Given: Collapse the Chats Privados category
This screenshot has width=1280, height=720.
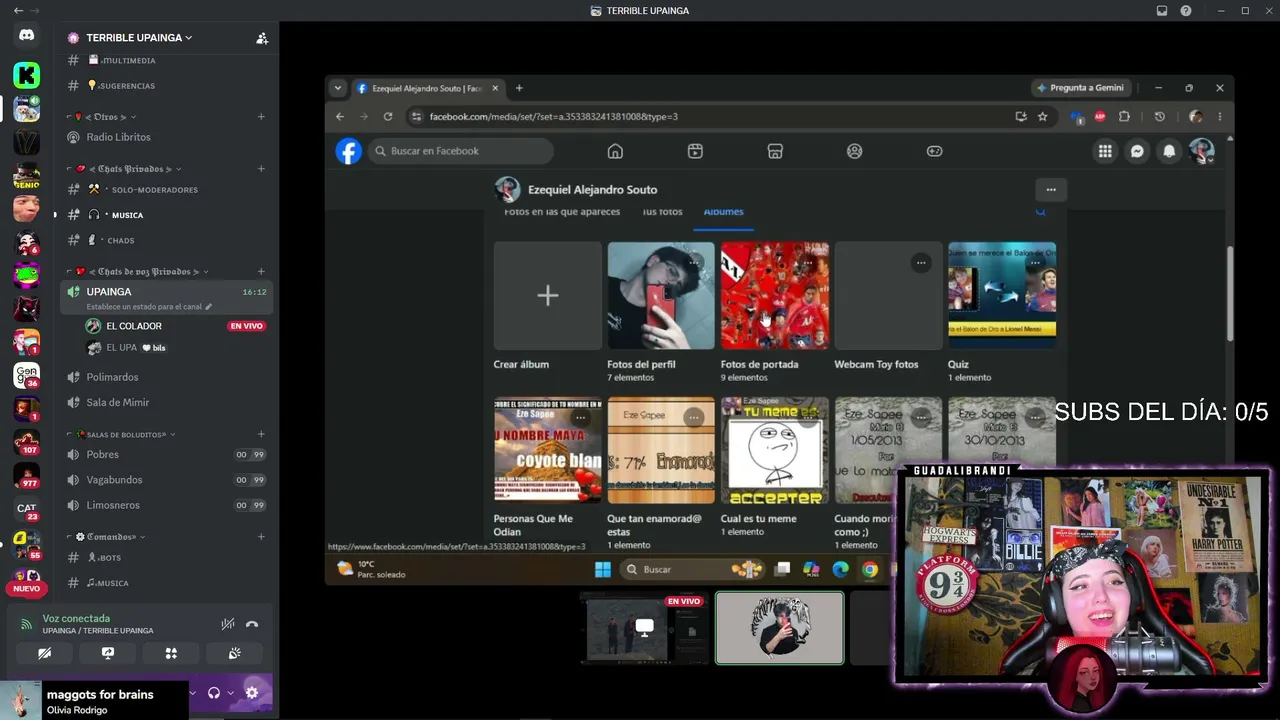Looking at the screenshot, I should (x=130, y=169).
